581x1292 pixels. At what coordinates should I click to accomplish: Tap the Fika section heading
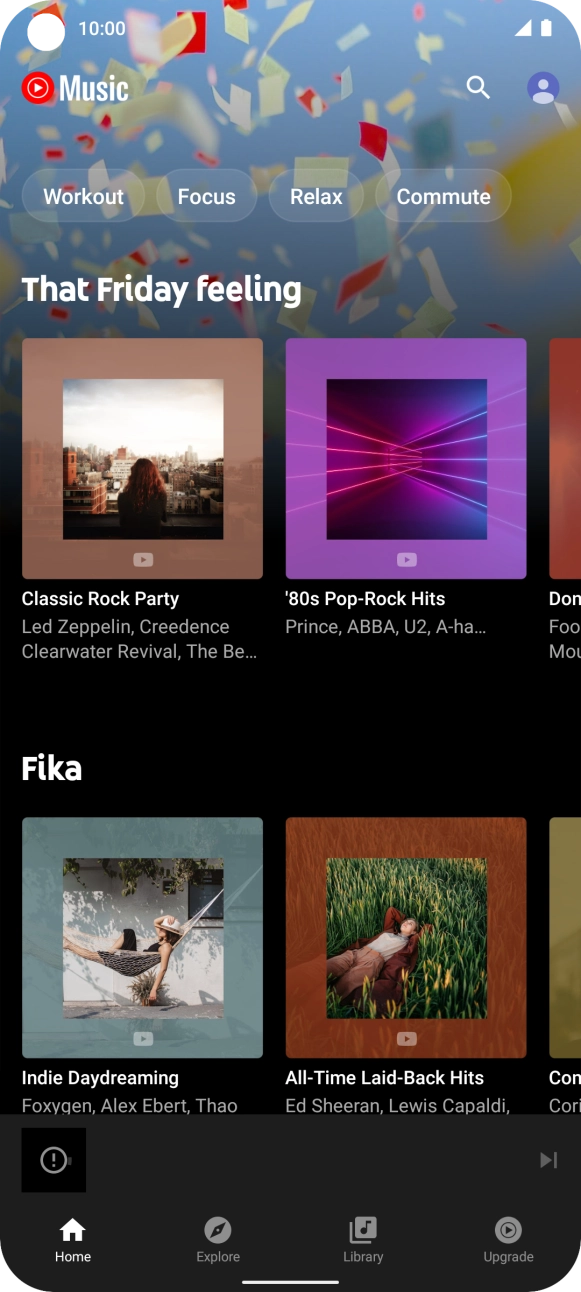(x=52, y=768)
